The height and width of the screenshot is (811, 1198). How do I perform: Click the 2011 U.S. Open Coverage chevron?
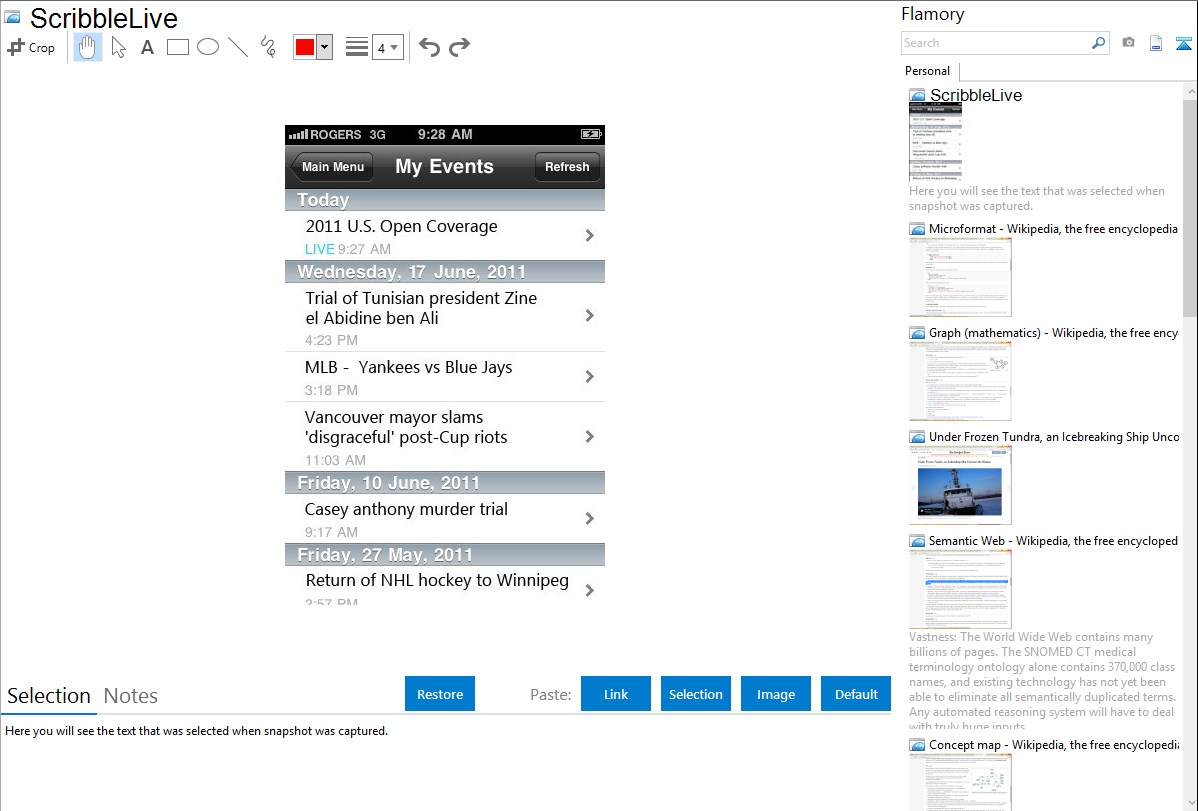coord(589,235)
